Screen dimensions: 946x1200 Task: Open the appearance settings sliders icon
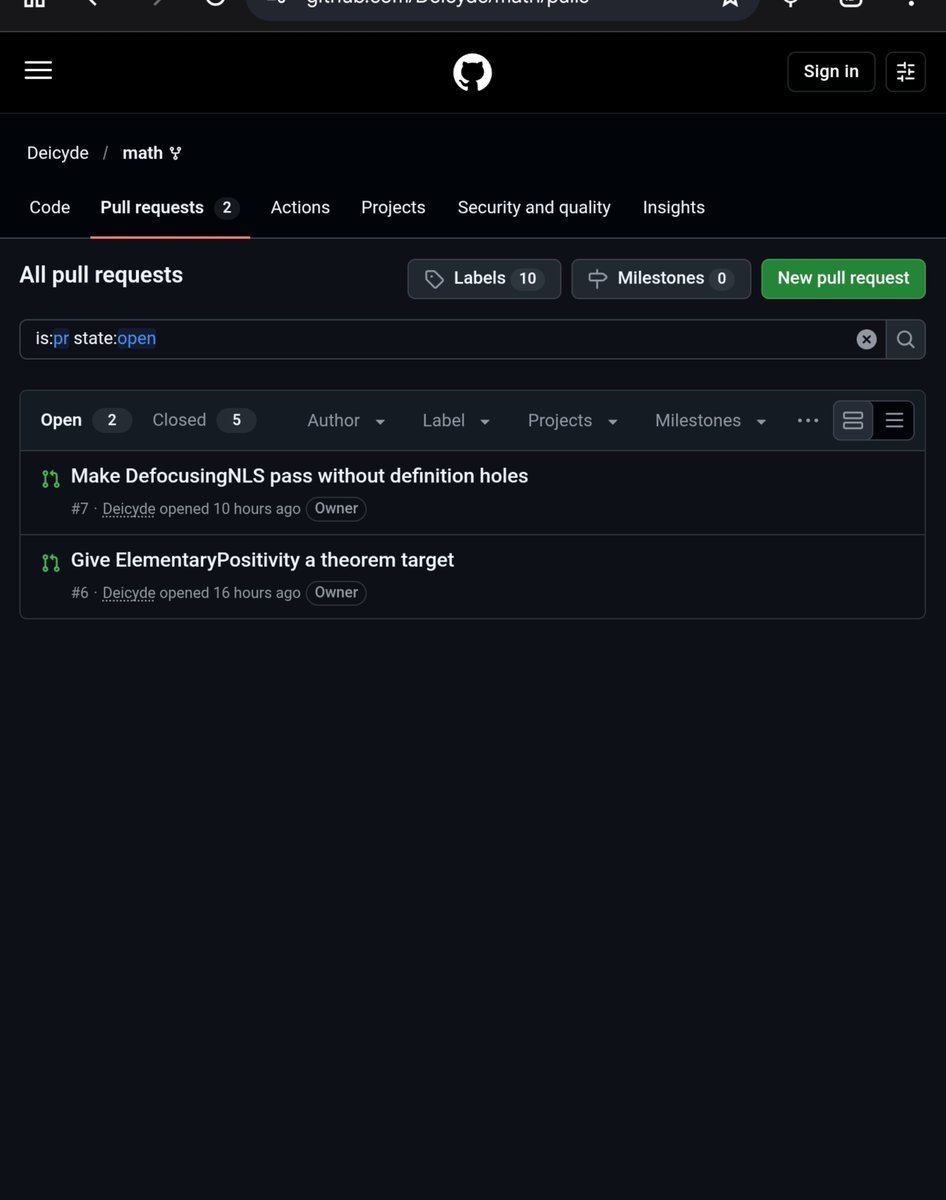point(905,72)
